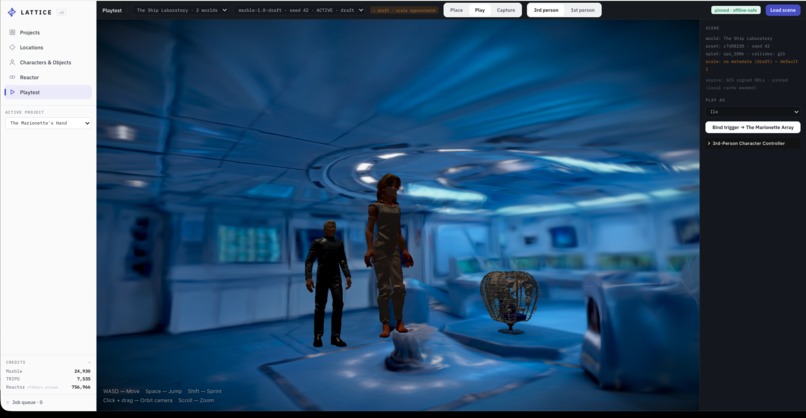Viewport: 806px width, 418px height.
Task: Click the LATTICE wordmark
Action: [x=36, y=12]
